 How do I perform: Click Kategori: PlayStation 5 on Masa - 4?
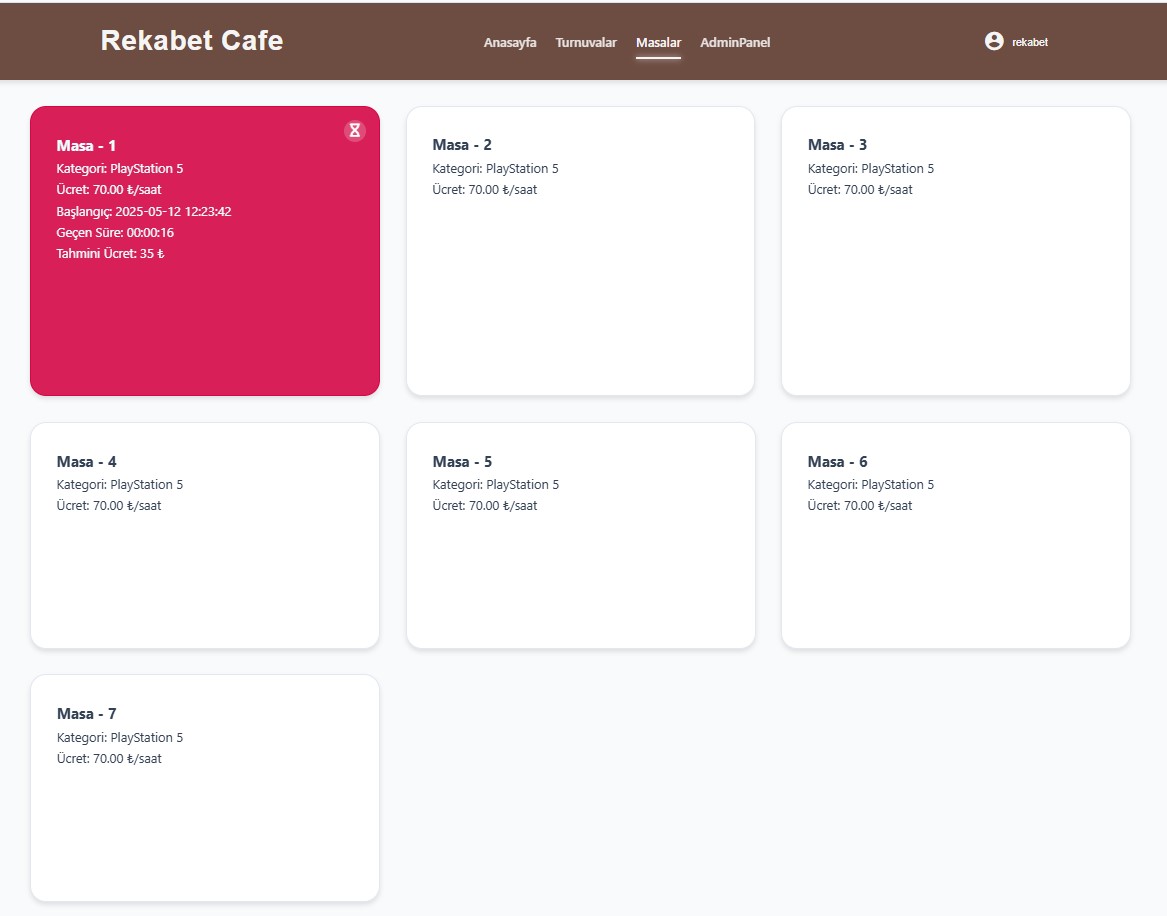120,484
